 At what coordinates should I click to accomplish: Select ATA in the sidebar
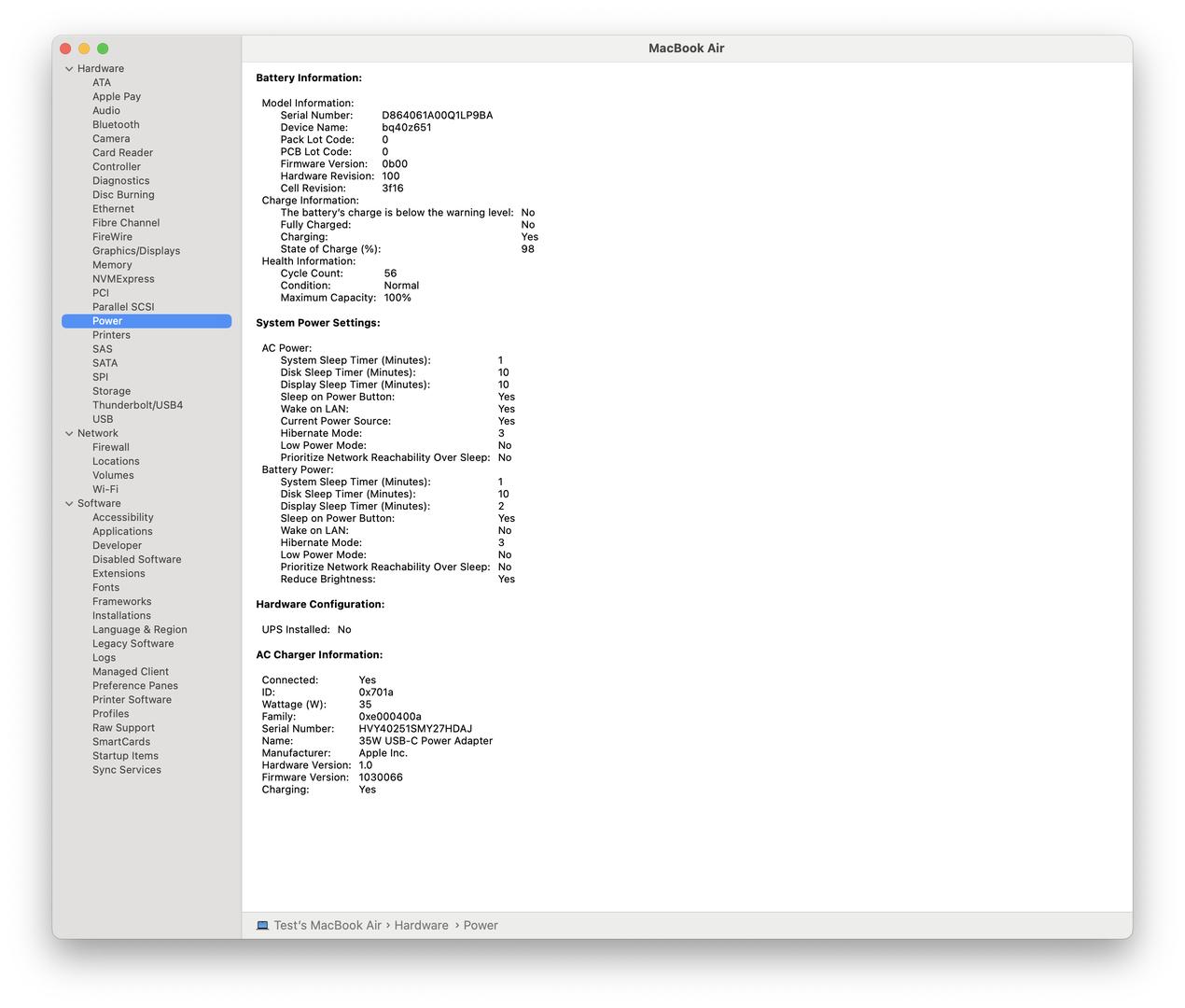click(x=102, y=83)
